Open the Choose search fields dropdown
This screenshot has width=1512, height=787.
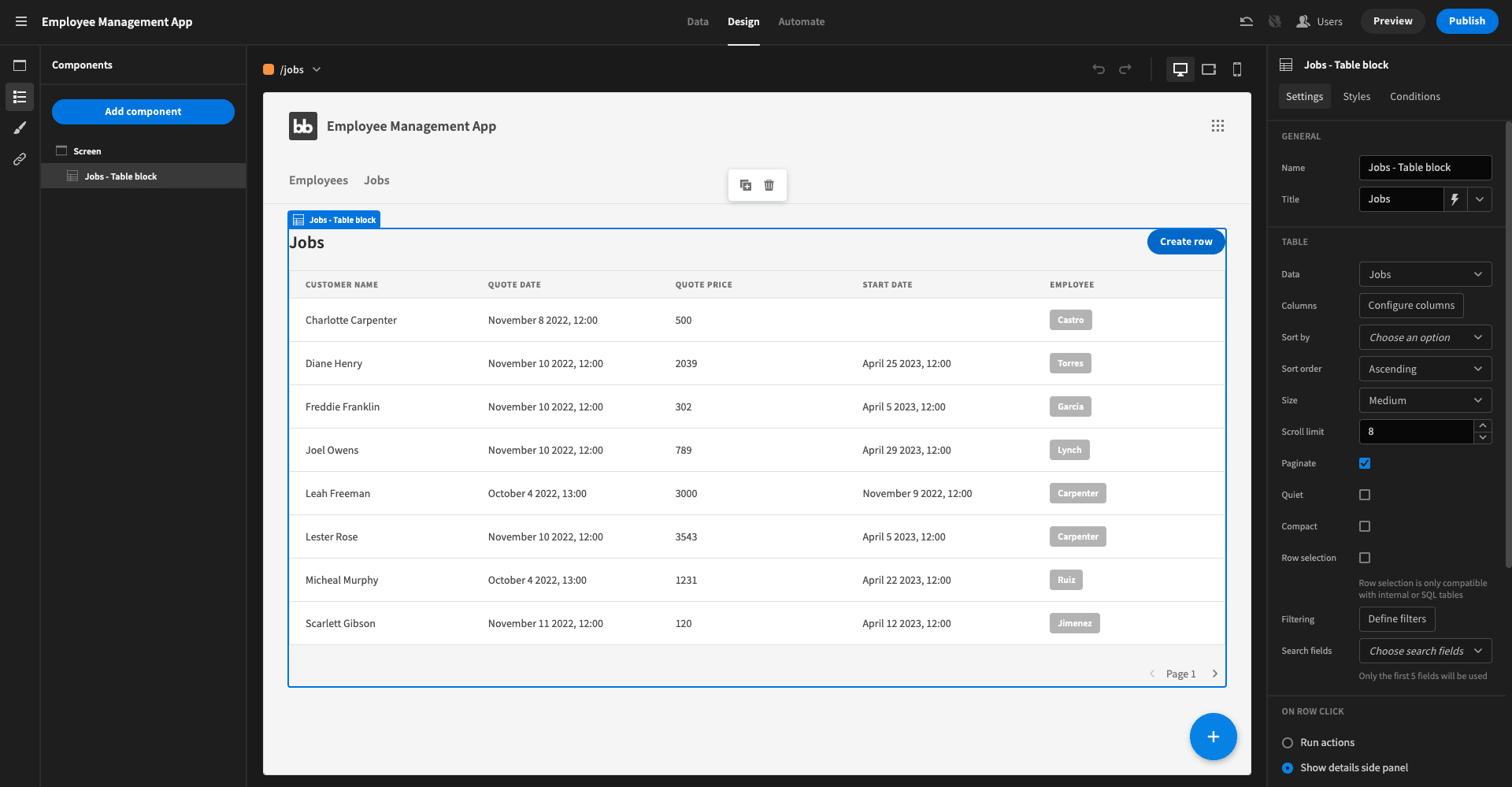1425,651
